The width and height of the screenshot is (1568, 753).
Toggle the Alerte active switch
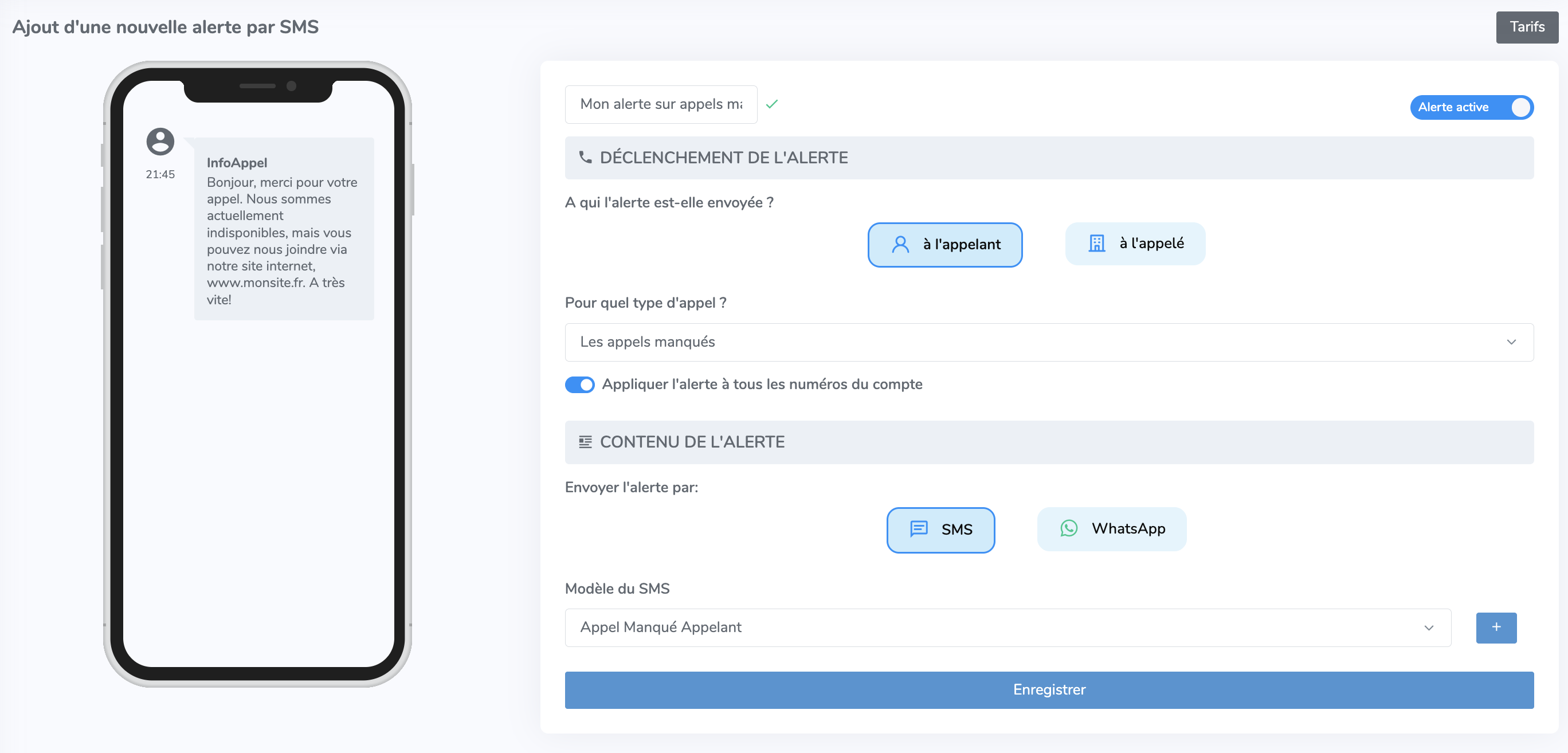click(1471, 107)
